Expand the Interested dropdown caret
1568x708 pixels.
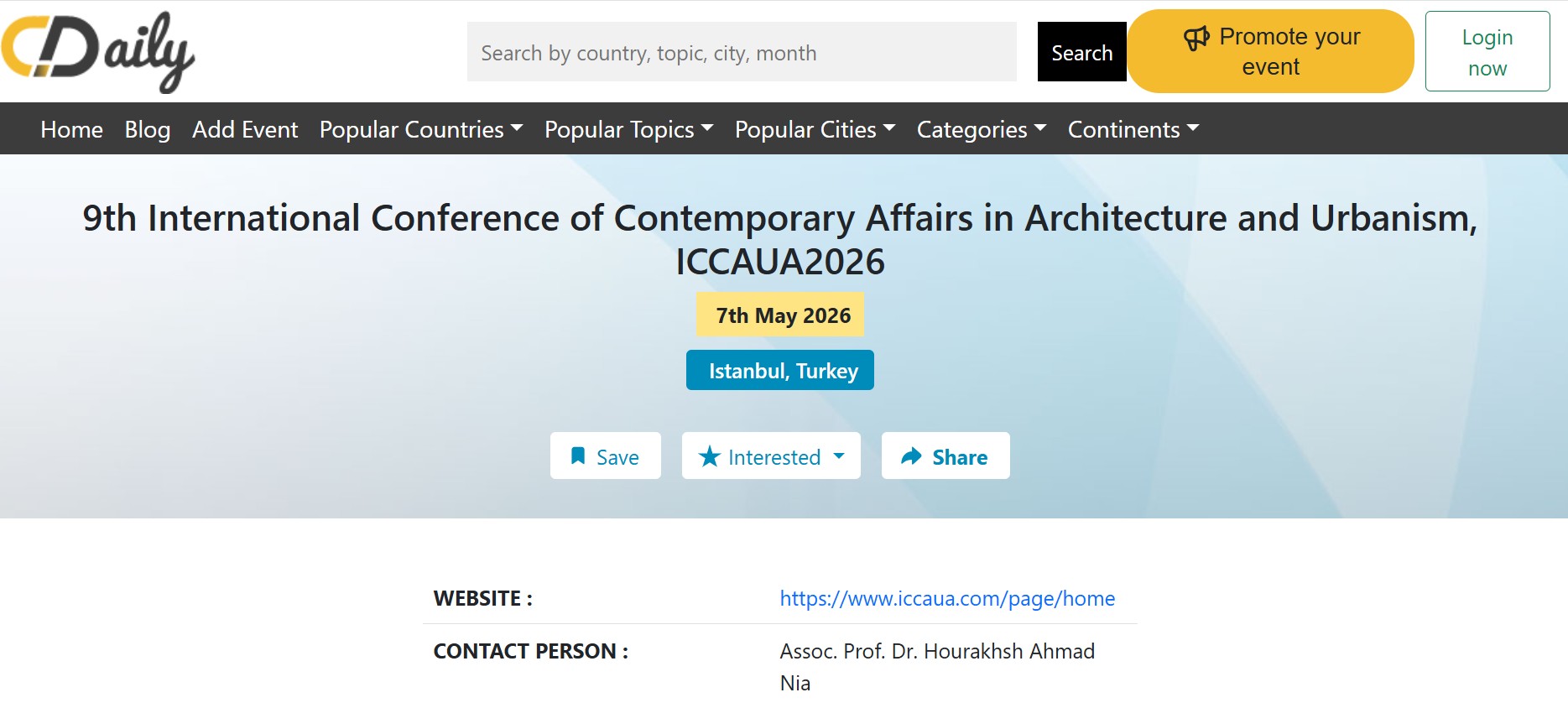[839, 456]
